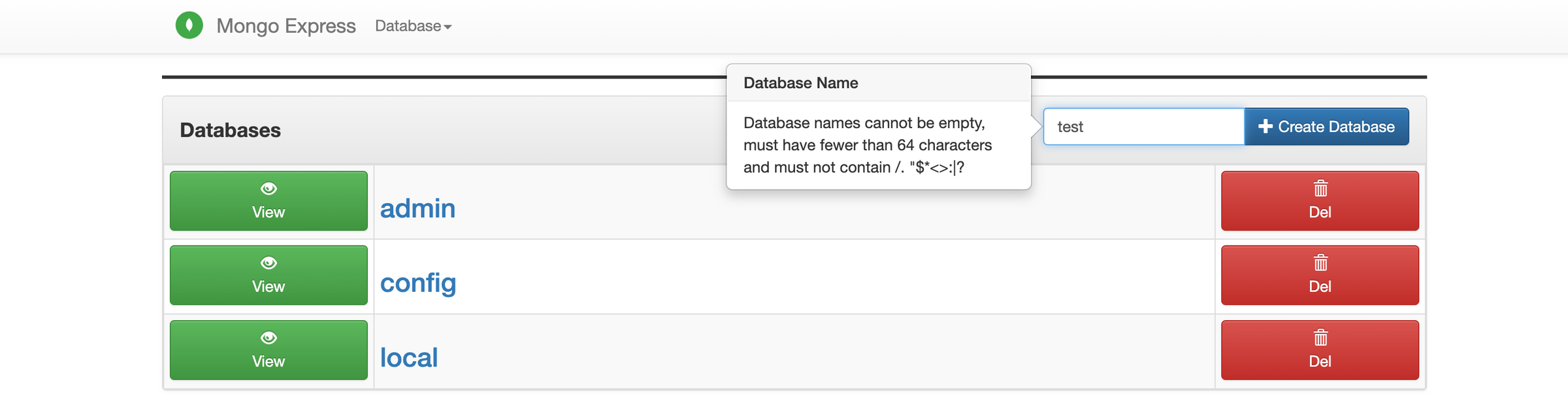Open the local database link
Image resolution: width=1568 pixels, height=405 pixels.
(409, 357)
